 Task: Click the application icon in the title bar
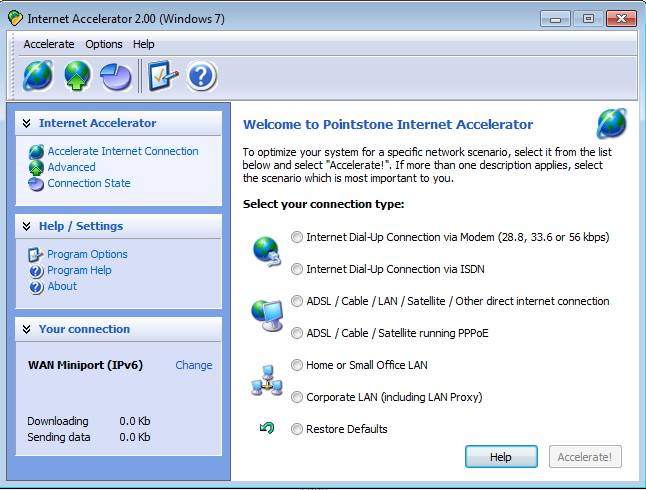tap(15, 18)
